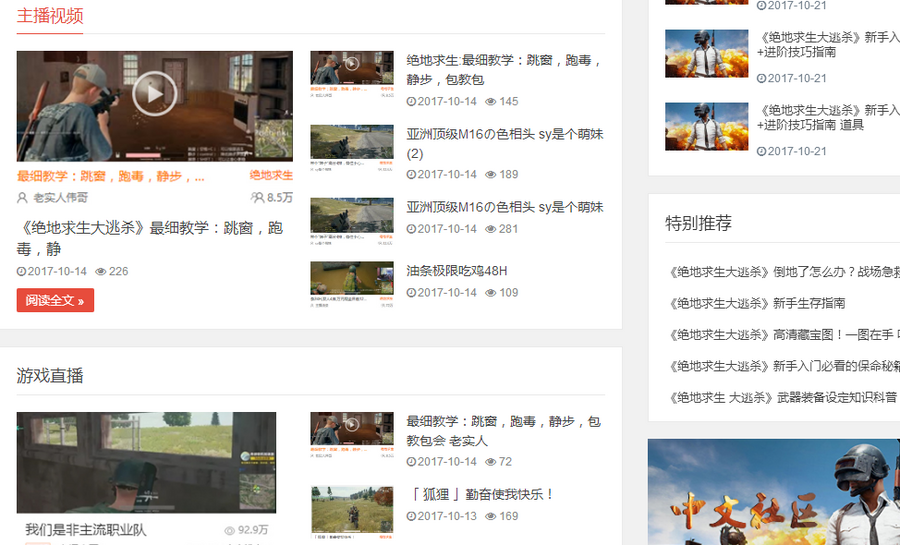Click eye icon beside 145 views
Image resolution: width=900 pixels, height=545 pixels.
coord(491,102)
